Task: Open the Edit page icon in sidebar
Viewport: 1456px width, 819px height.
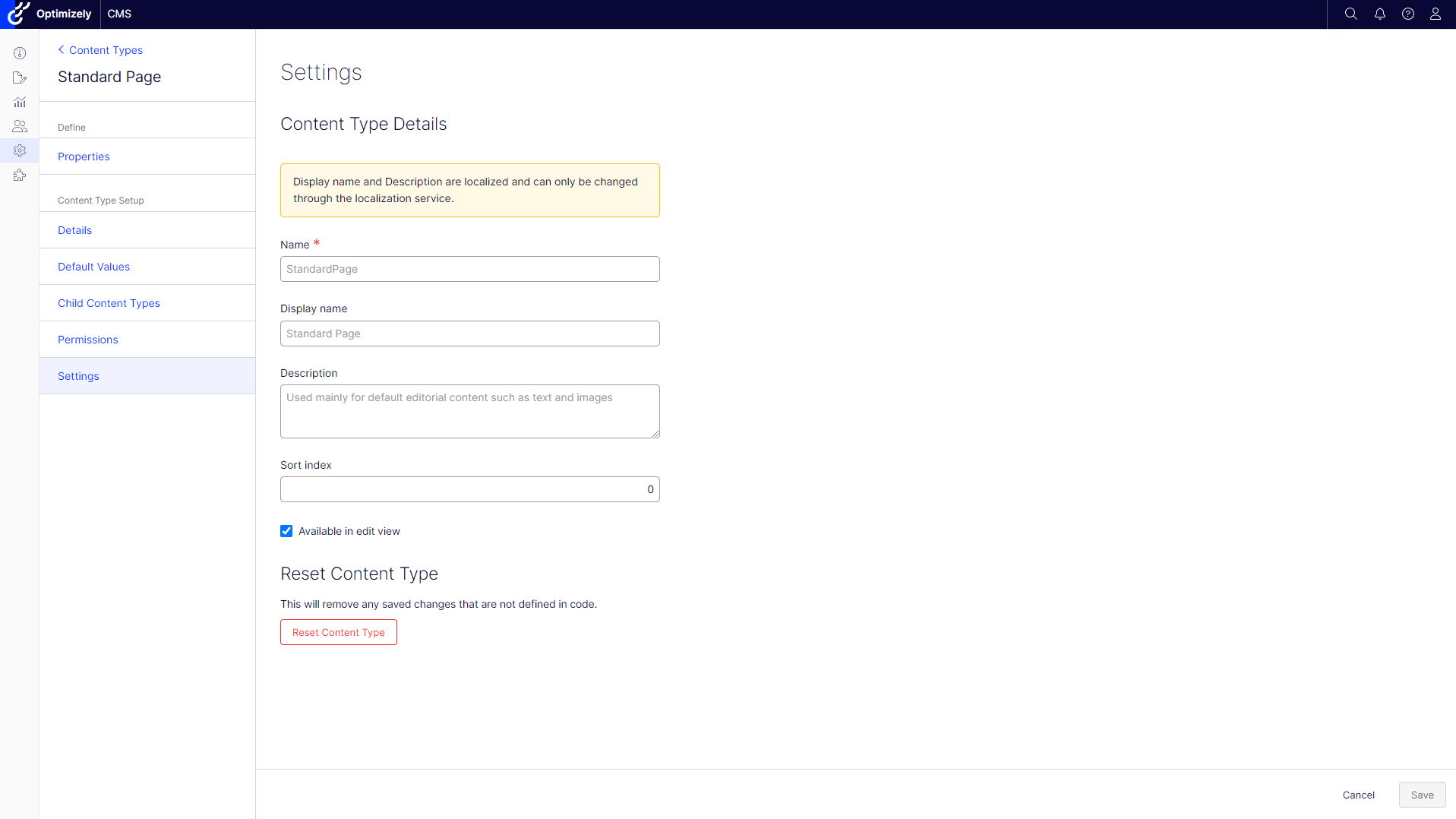Action: pyautogui.click(x=20, y=77)
